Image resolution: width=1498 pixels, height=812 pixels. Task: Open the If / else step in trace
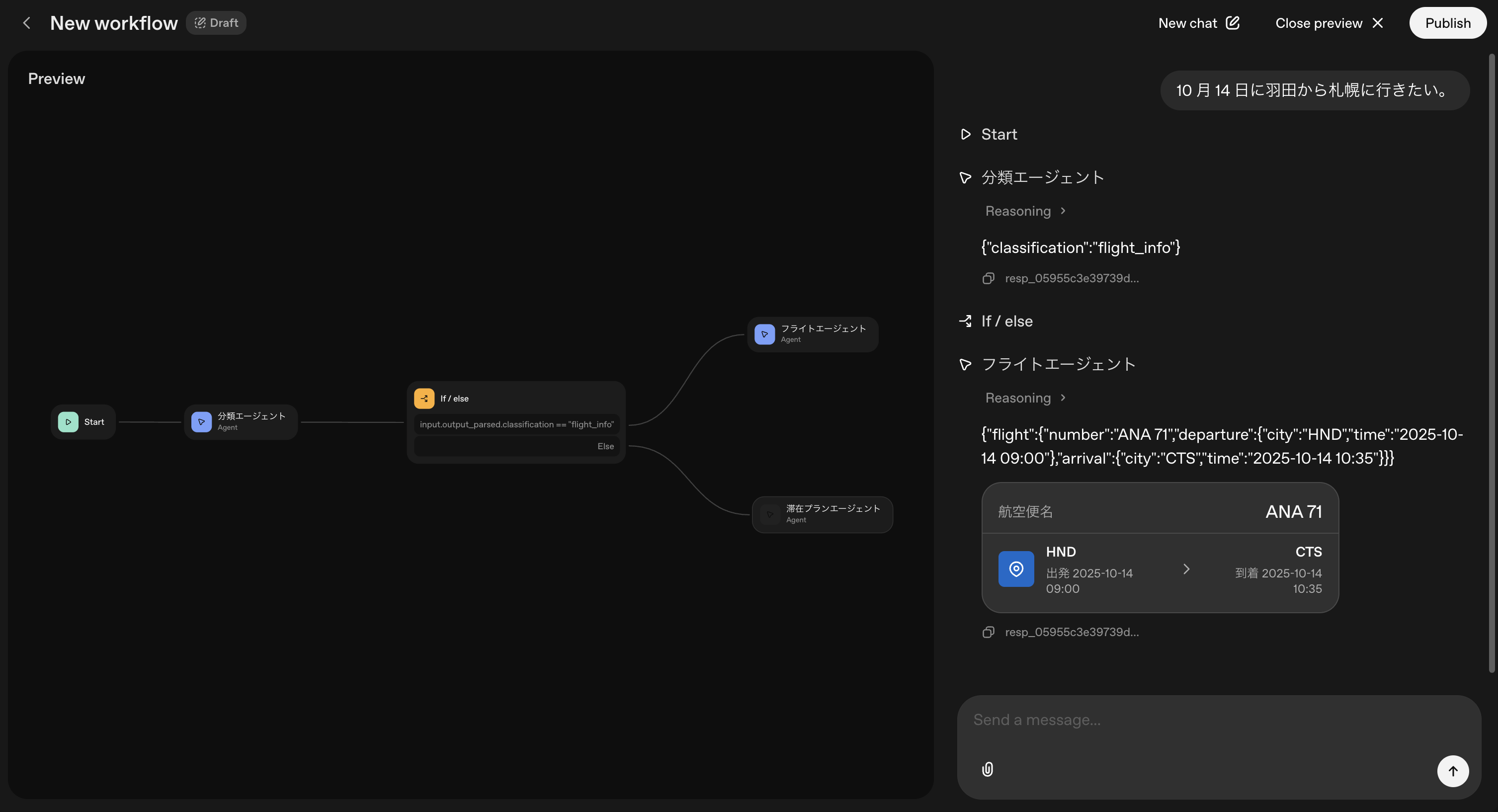click(1006, 322)
